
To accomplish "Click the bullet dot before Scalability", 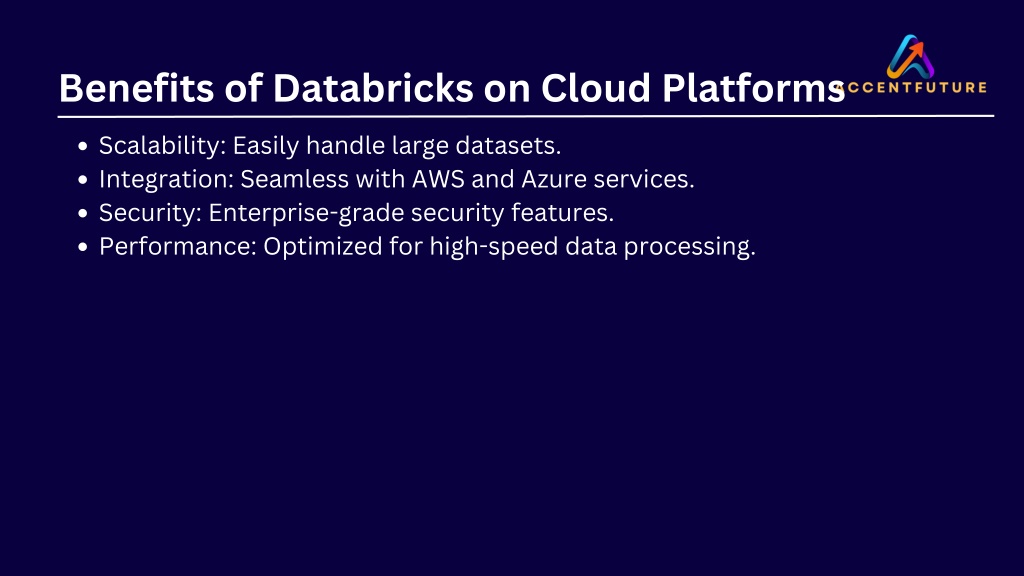I will 82,146.
